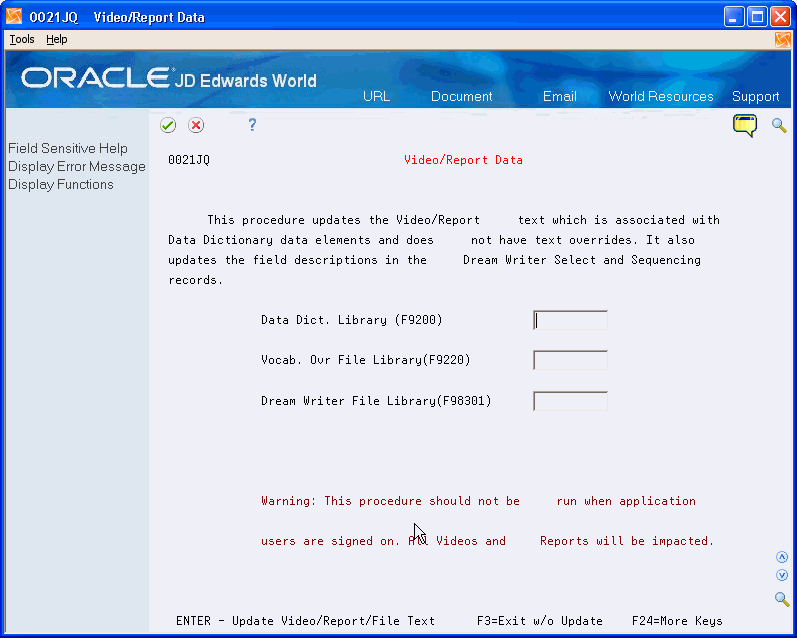Select Field Sensitive Help
This screenshot has height=638, width=797.
(68, 148)
